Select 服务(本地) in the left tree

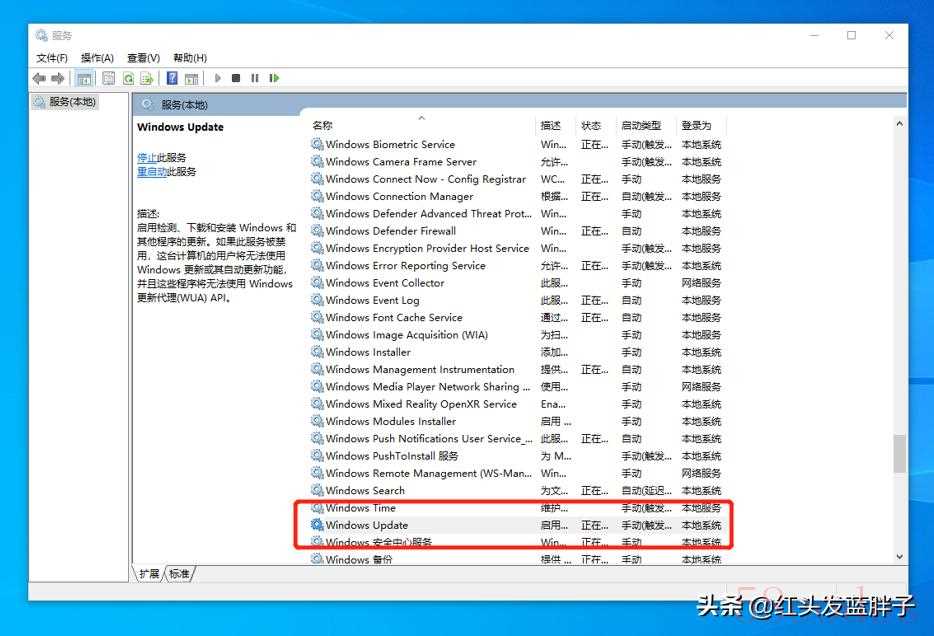tap(65, 102)
